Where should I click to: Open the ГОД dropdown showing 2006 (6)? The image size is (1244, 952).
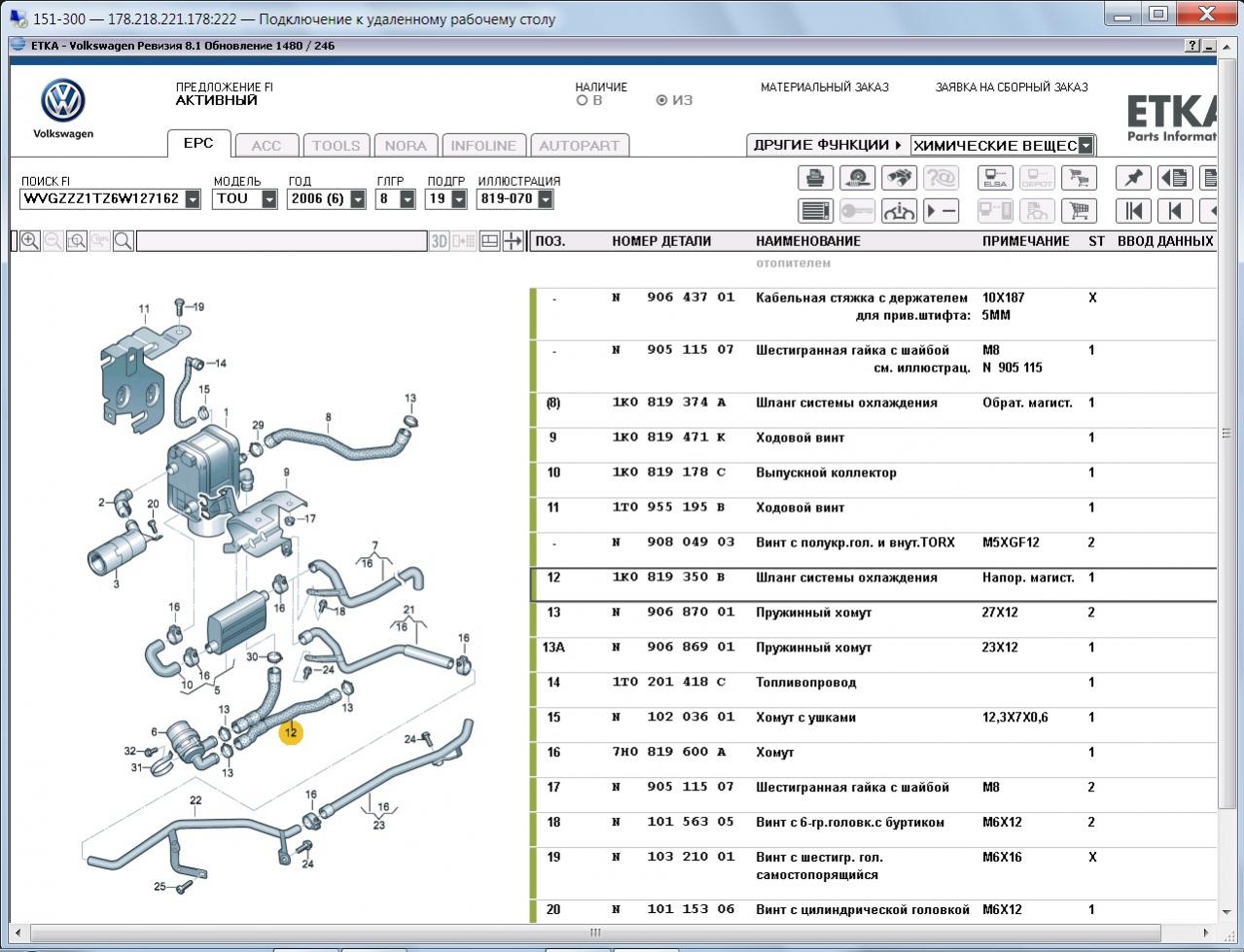tap(358, 199)
